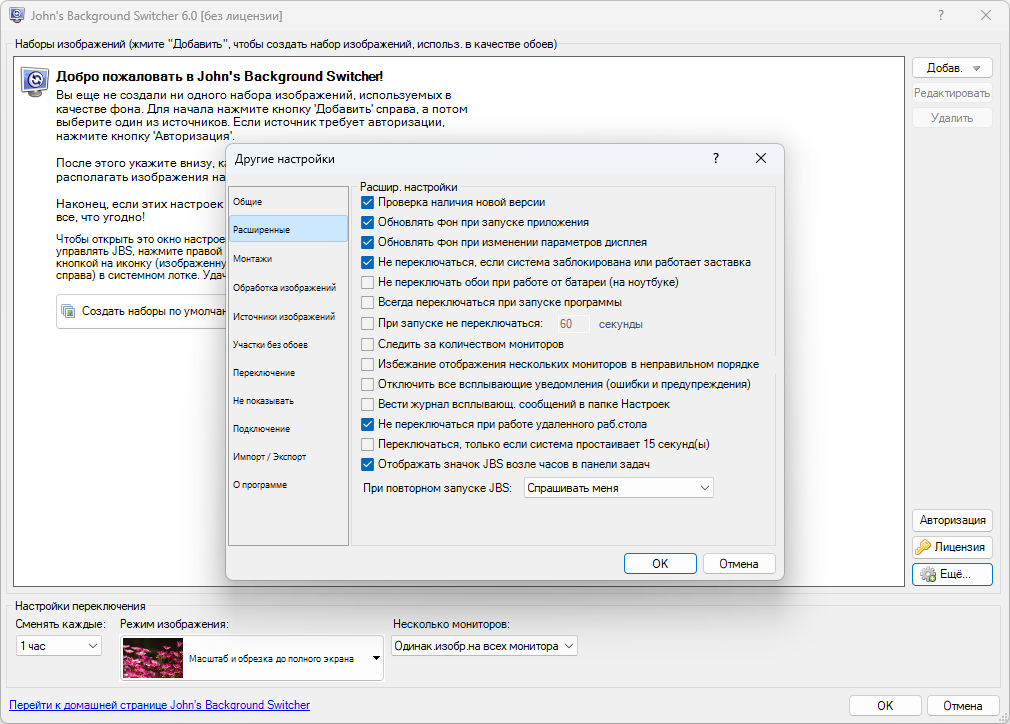Image resolution: width=1010 pixels, height=724 pixels.
Task: Follow the John's Background Switcher homepage link
Action: [160, 705]
